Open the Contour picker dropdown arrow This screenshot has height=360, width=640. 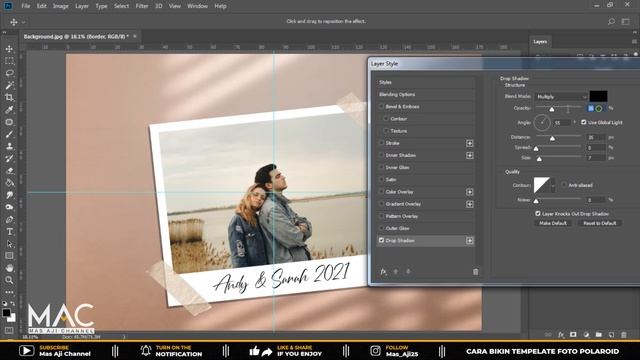(x=553, y=185)
